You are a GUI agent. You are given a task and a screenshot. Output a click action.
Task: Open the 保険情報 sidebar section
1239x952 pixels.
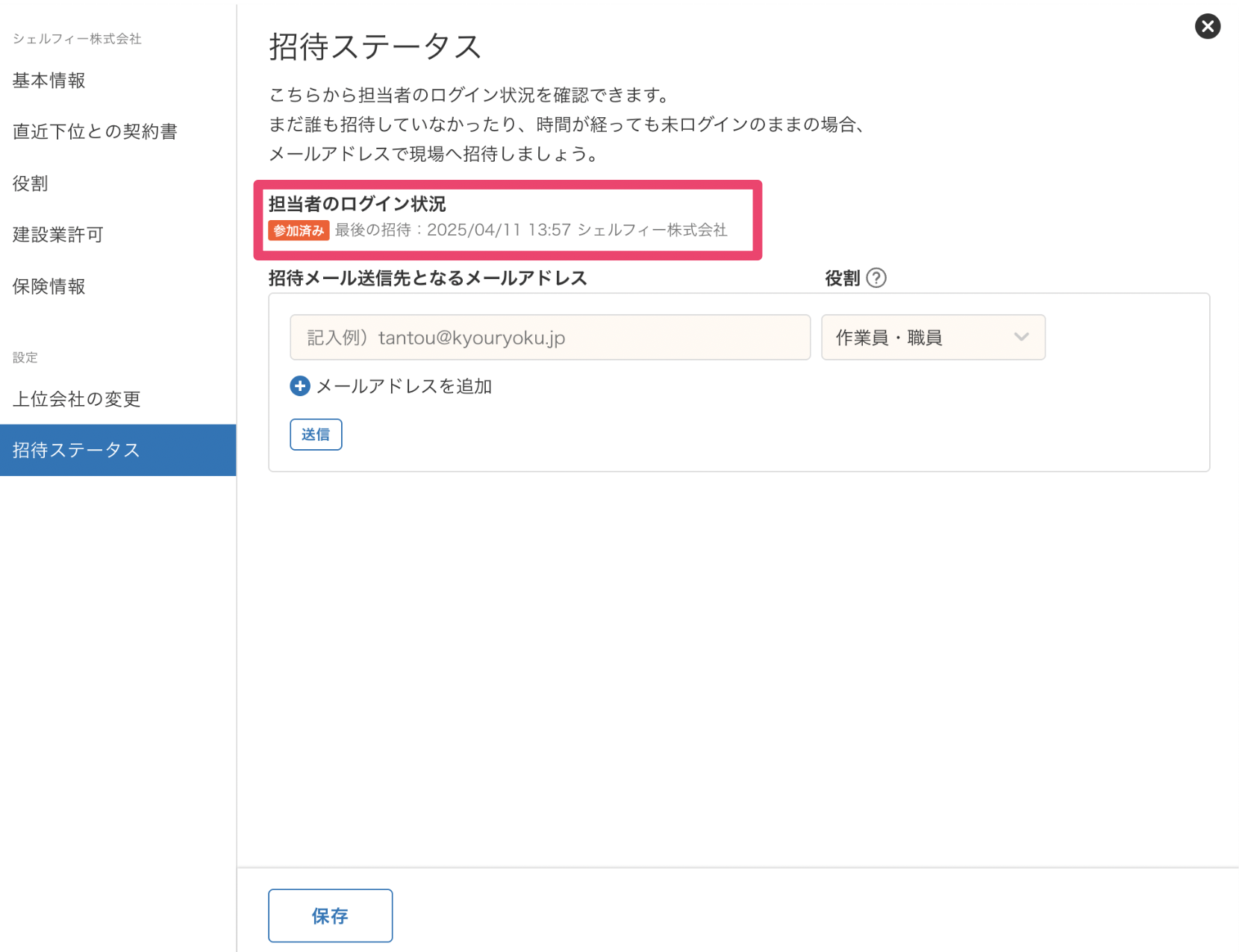[x=49, y=286]
